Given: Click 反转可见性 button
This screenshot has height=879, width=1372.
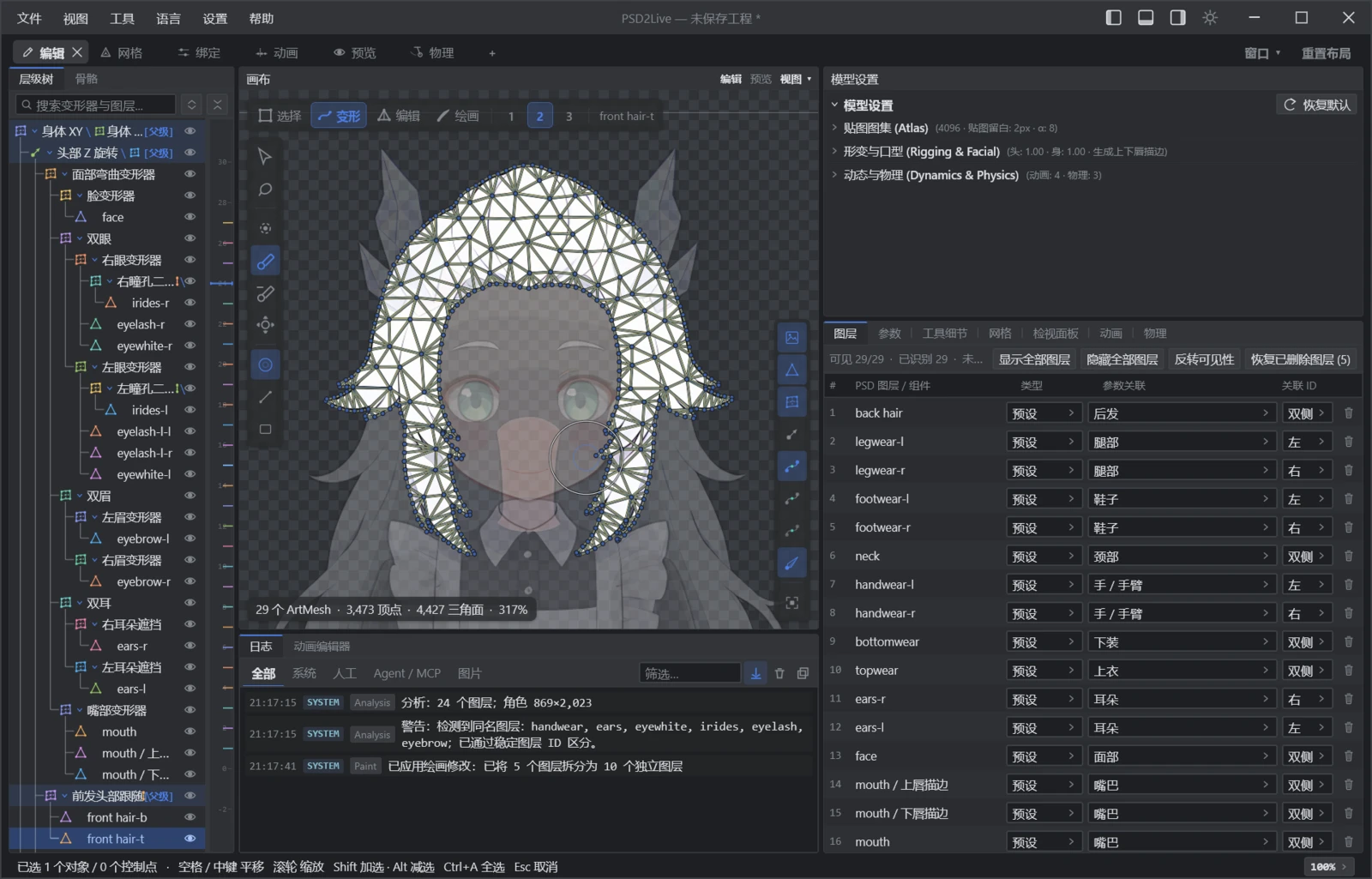Looking at the screenshot, I should pos(1204,359).
